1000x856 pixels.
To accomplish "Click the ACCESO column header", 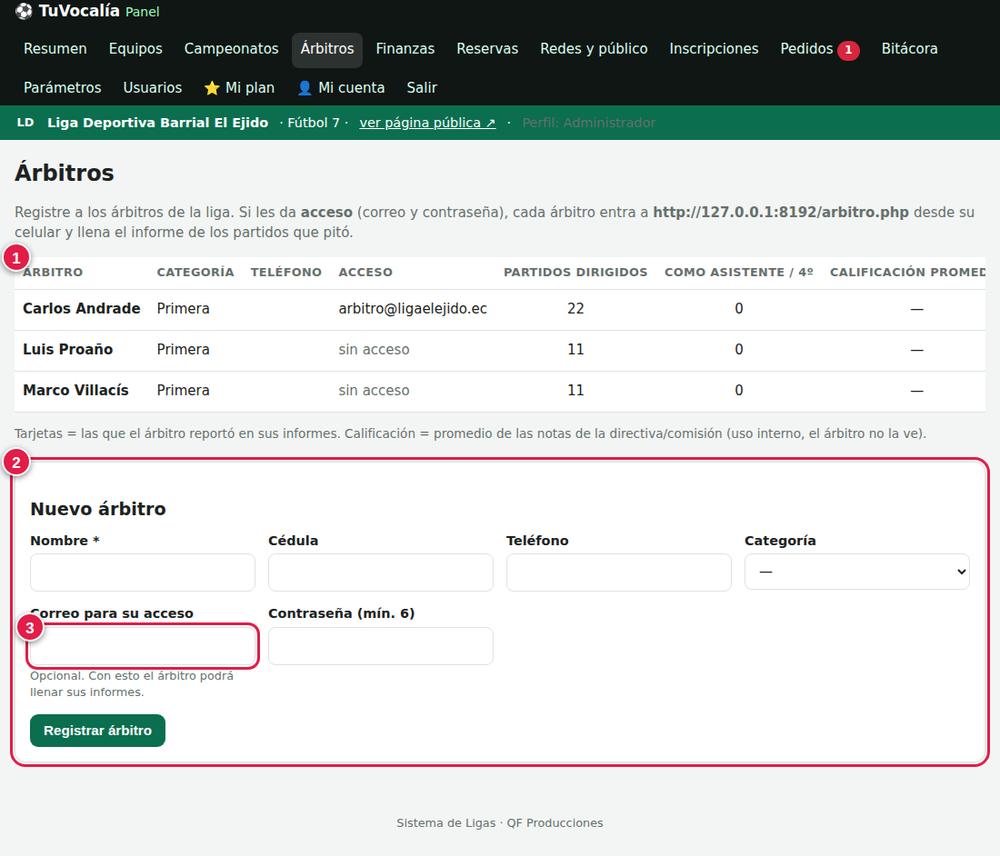I will click(365, 272).
